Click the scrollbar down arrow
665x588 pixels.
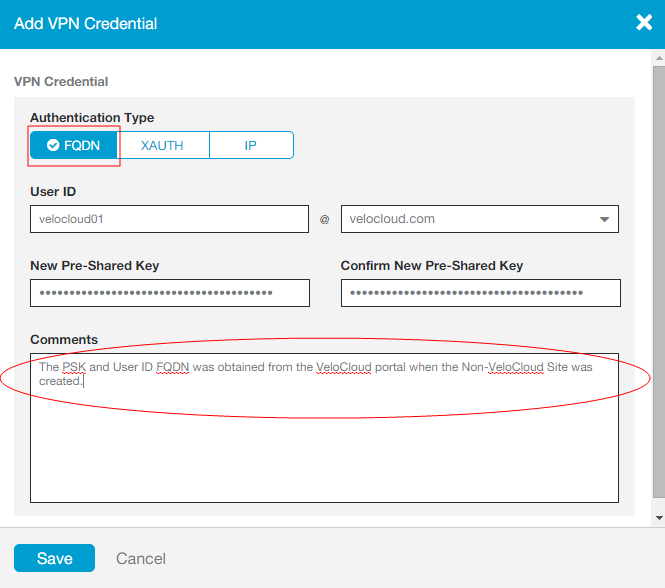tap(657, 516)
